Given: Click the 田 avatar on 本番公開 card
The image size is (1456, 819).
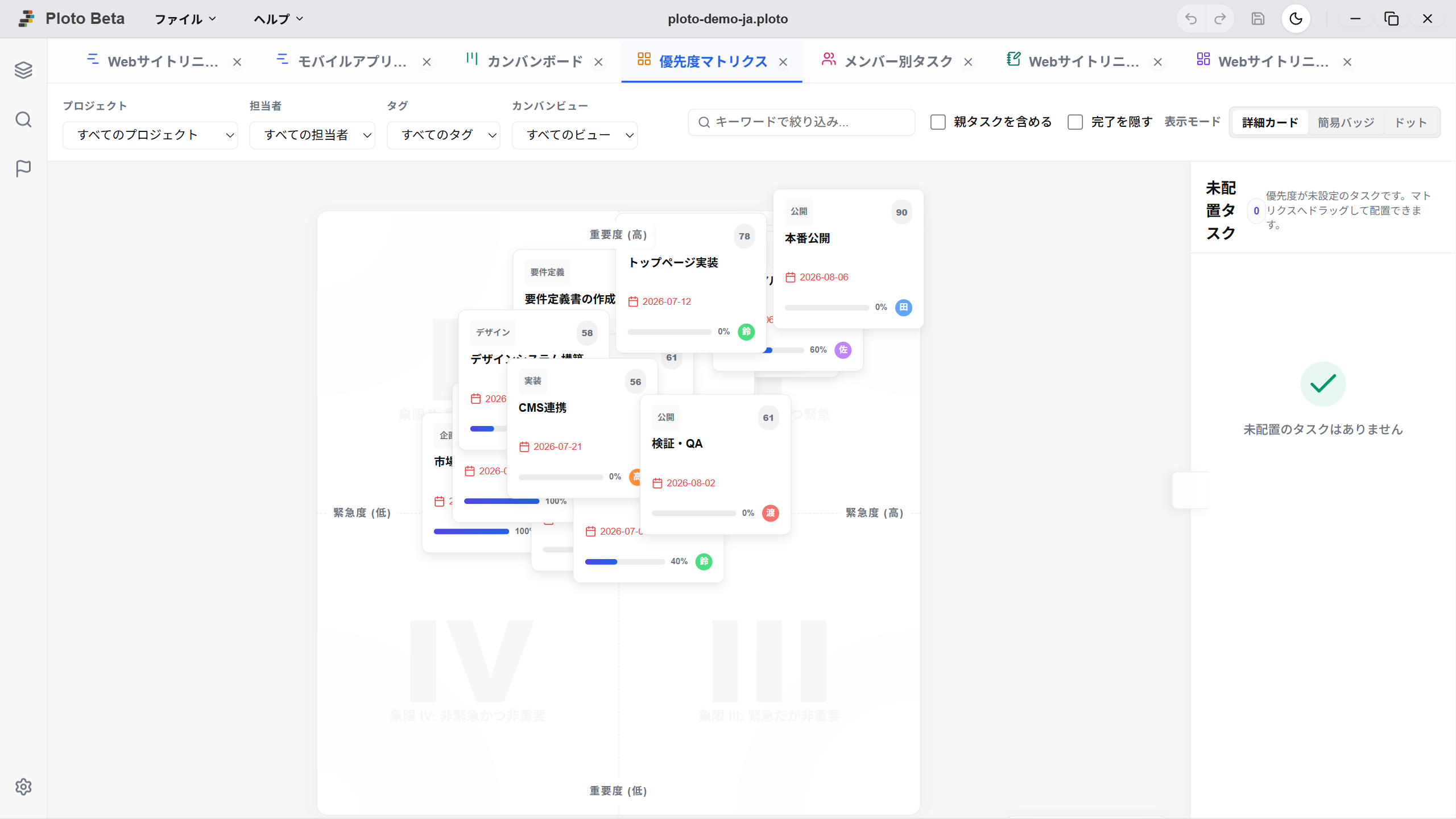Looking at the screenshot, I should (x=903, y=307).
